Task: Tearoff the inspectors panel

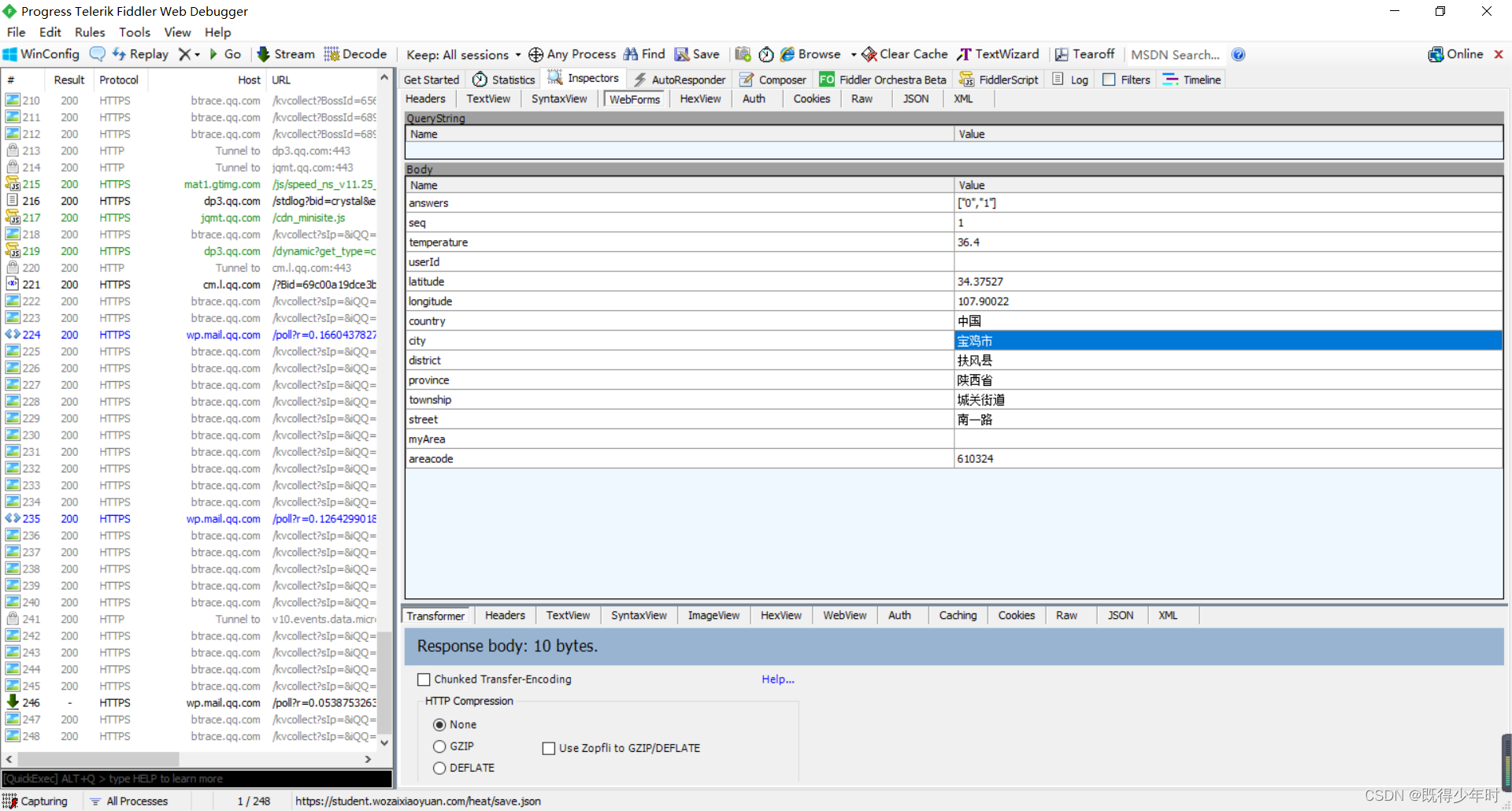Action: coord(1084,54)
